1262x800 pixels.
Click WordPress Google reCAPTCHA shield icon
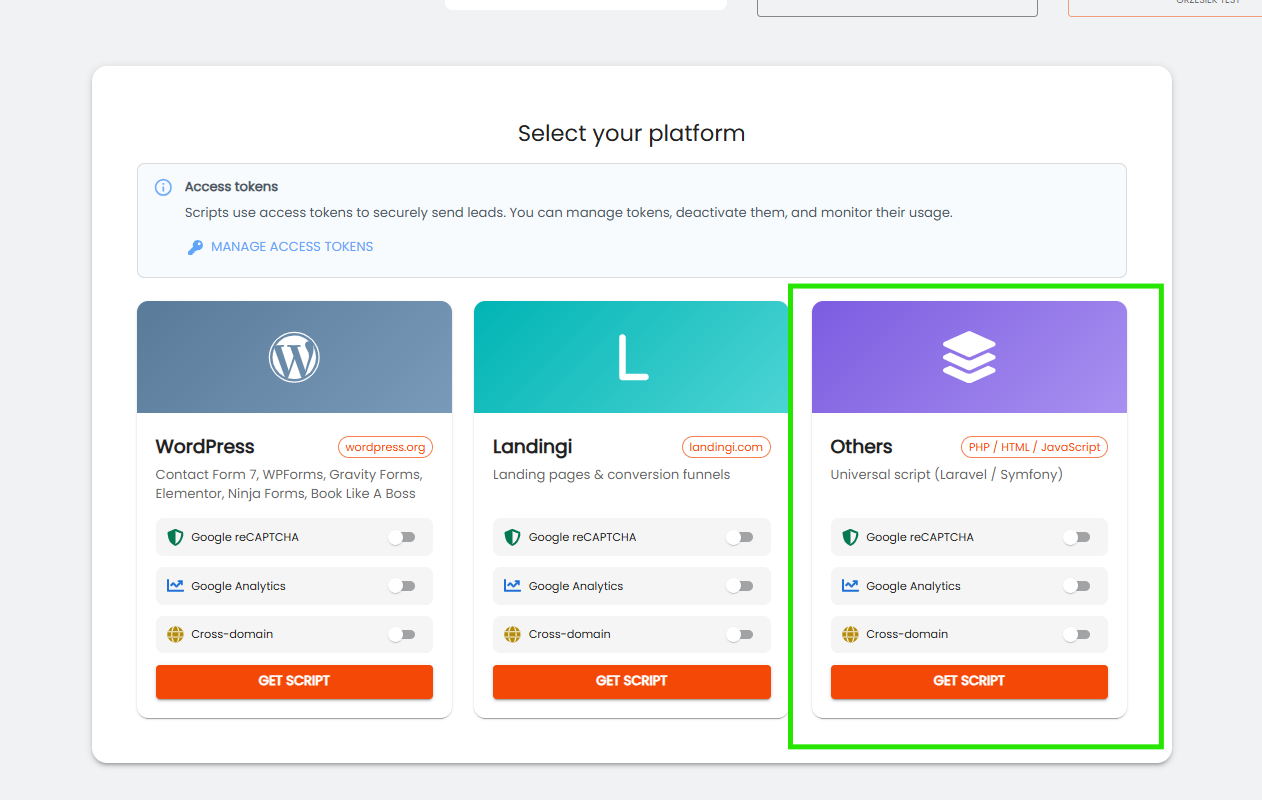point(175,537)
